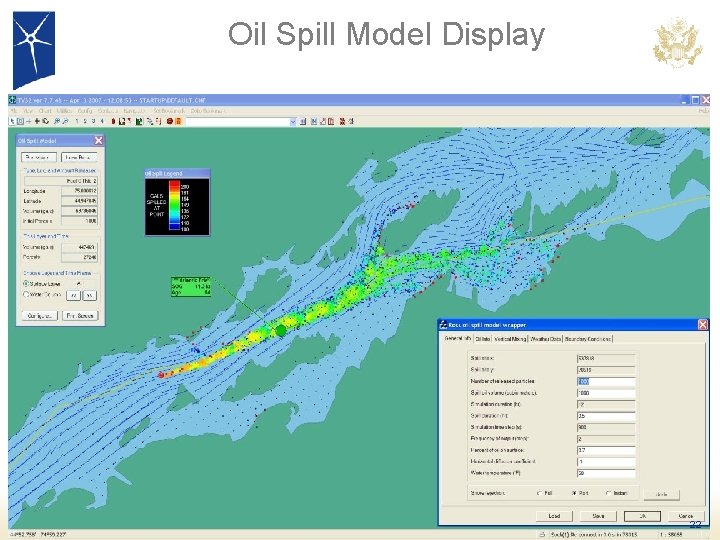
Task: Open the Config menu
Action: (x=85, y=111)
